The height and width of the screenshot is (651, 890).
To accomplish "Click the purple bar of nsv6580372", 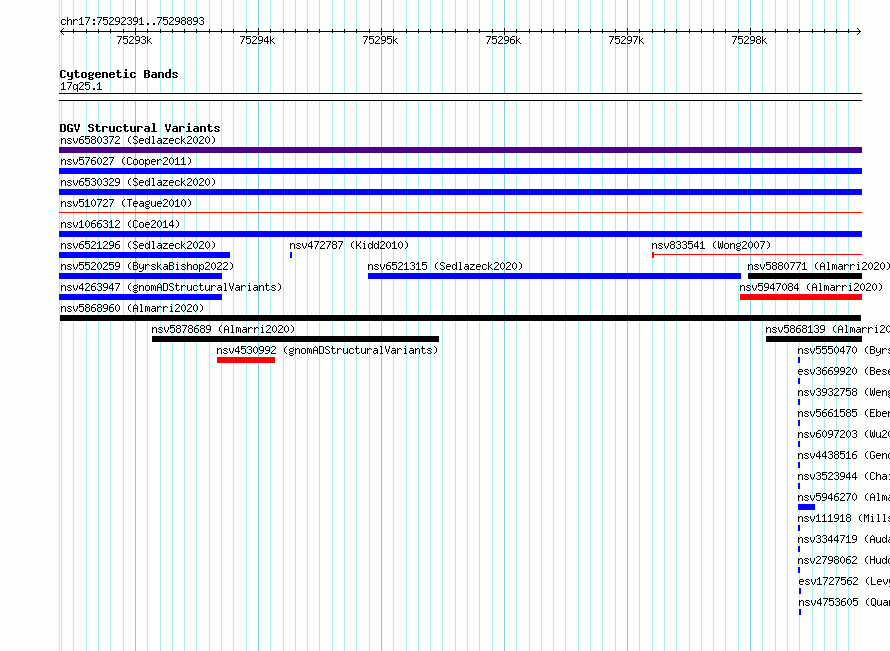I will click(460, 150).
